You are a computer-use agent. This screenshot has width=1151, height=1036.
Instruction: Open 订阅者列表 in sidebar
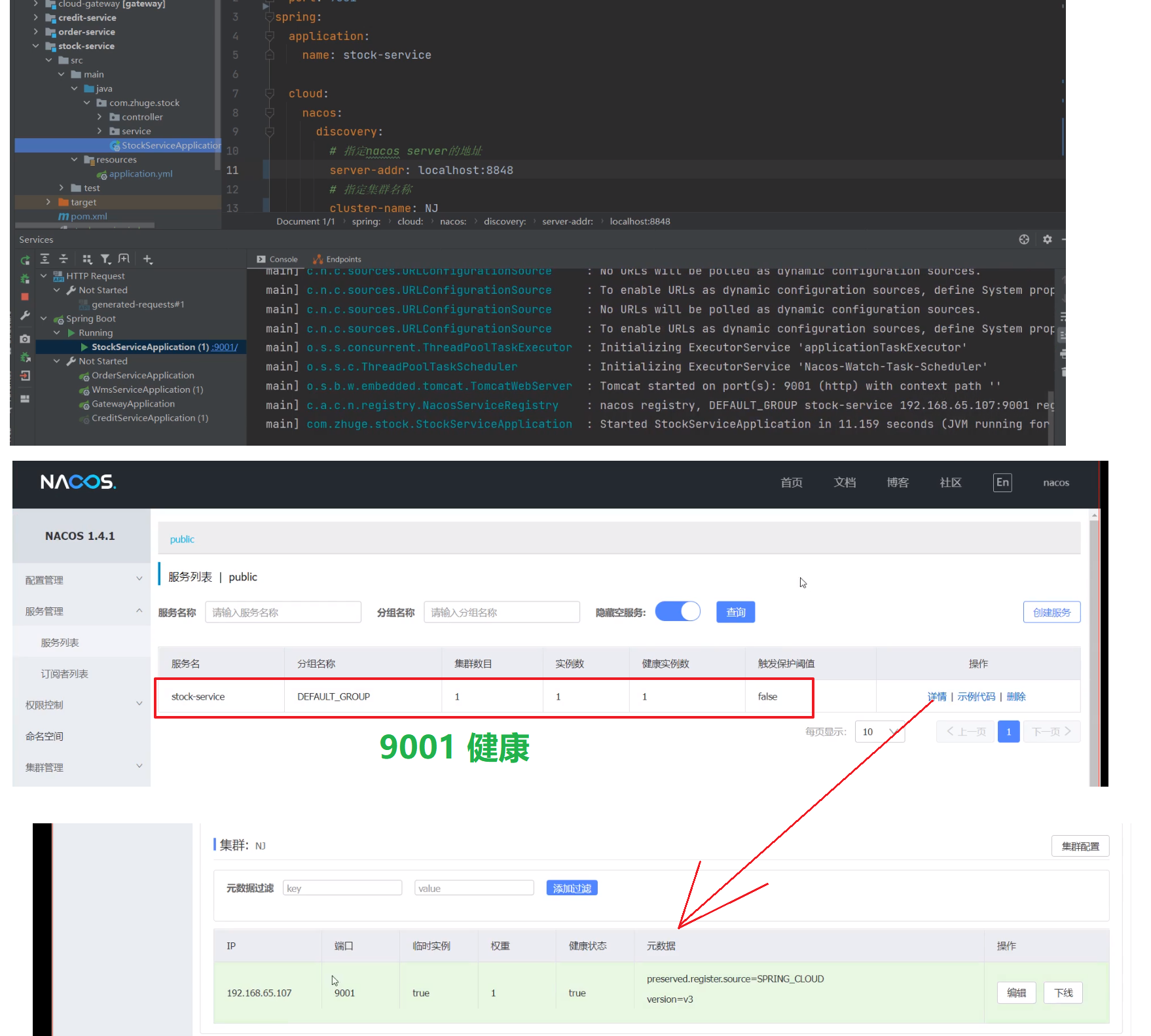pos(65,673)
